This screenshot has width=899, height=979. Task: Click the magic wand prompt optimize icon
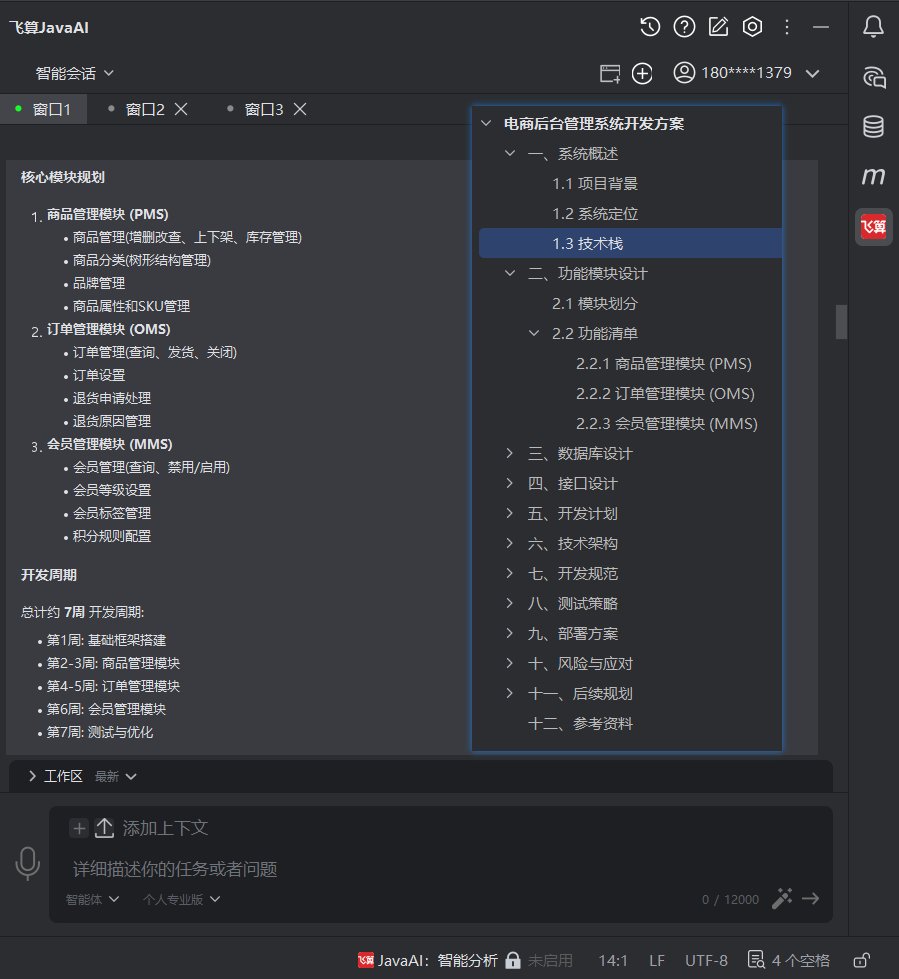(x=782, y=898)
